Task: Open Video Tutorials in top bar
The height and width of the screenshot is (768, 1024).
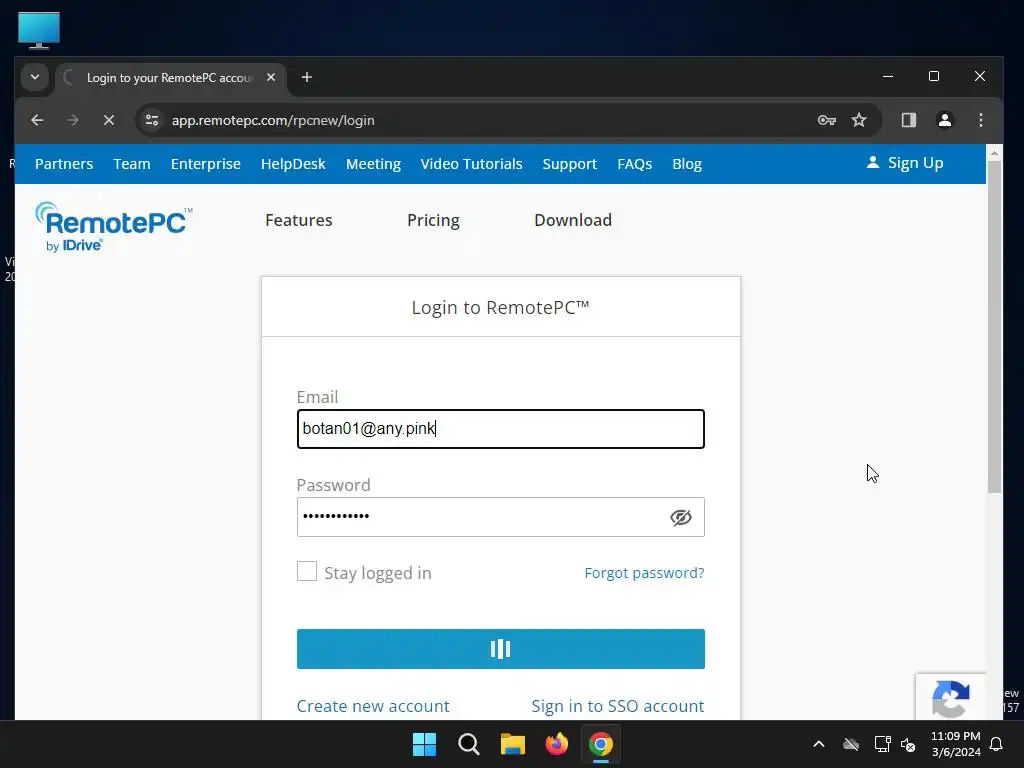Action: pyautogui.click(x=472, y=164)
